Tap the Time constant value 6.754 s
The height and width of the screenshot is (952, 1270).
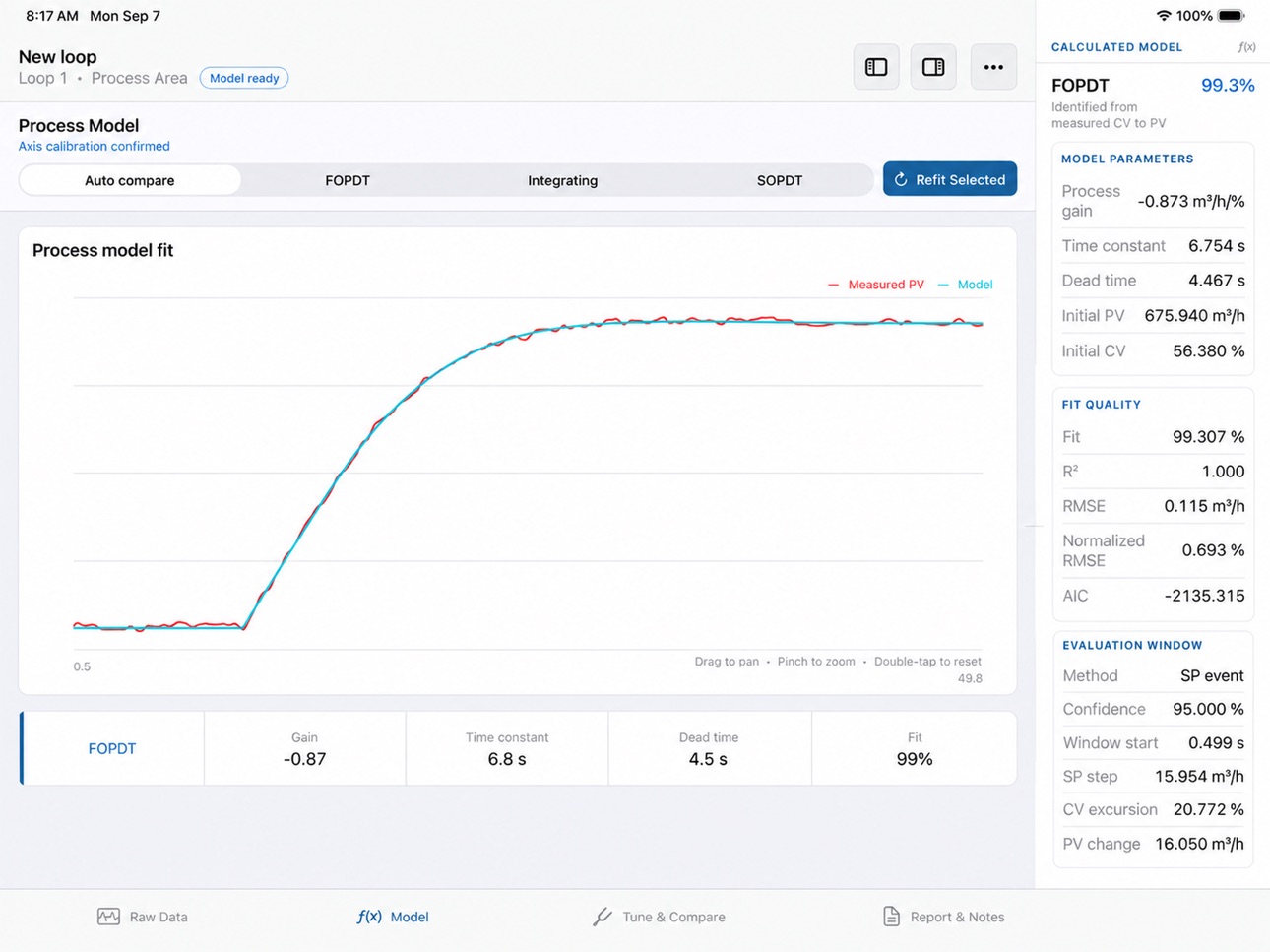pos(1217,246)
